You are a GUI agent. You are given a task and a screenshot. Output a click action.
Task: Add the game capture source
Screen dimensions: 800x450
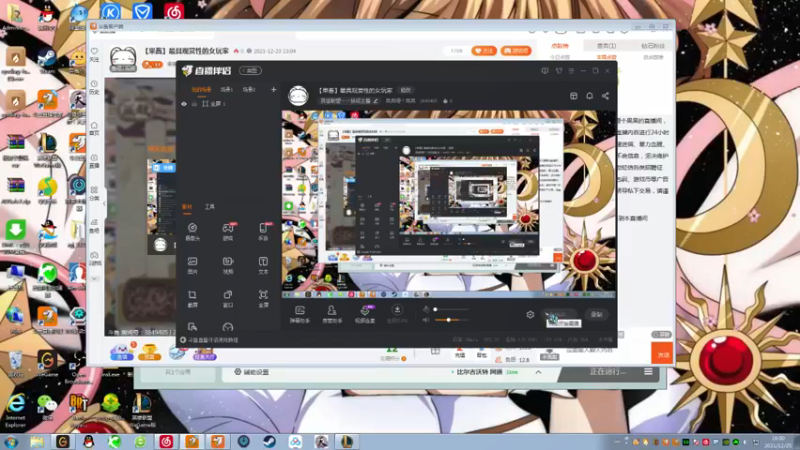coord(228,231)
